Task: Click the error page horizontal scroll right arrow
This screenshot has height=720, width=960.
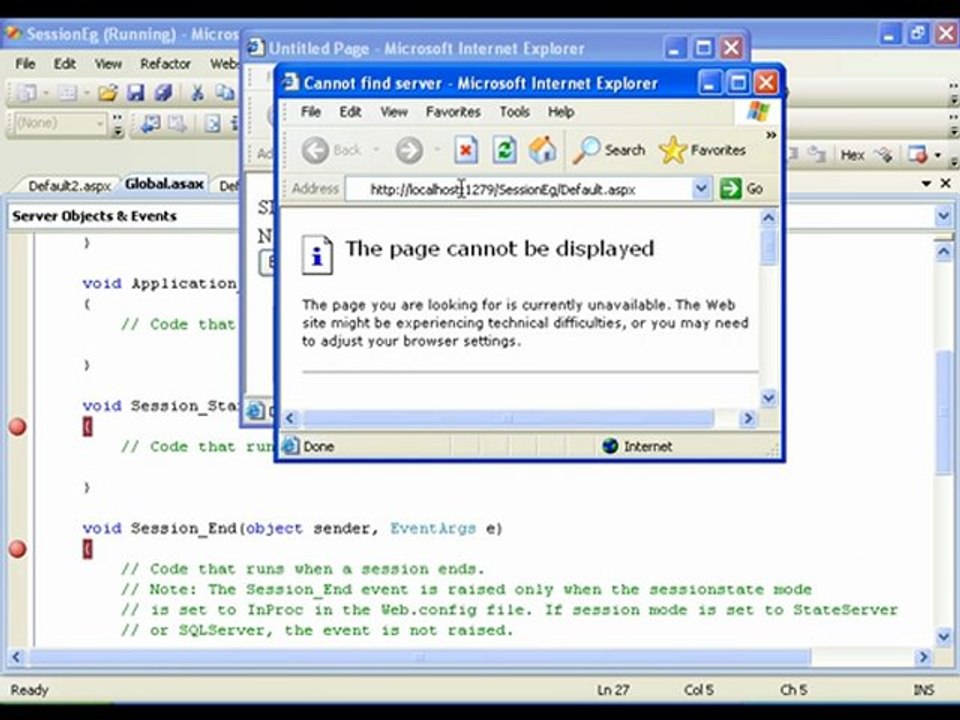Action: tap(748, 418)
